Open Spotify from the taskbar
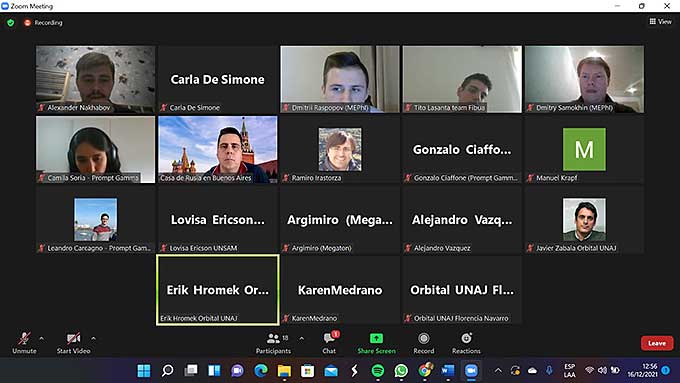680x383 pixels. coord(378,370)
